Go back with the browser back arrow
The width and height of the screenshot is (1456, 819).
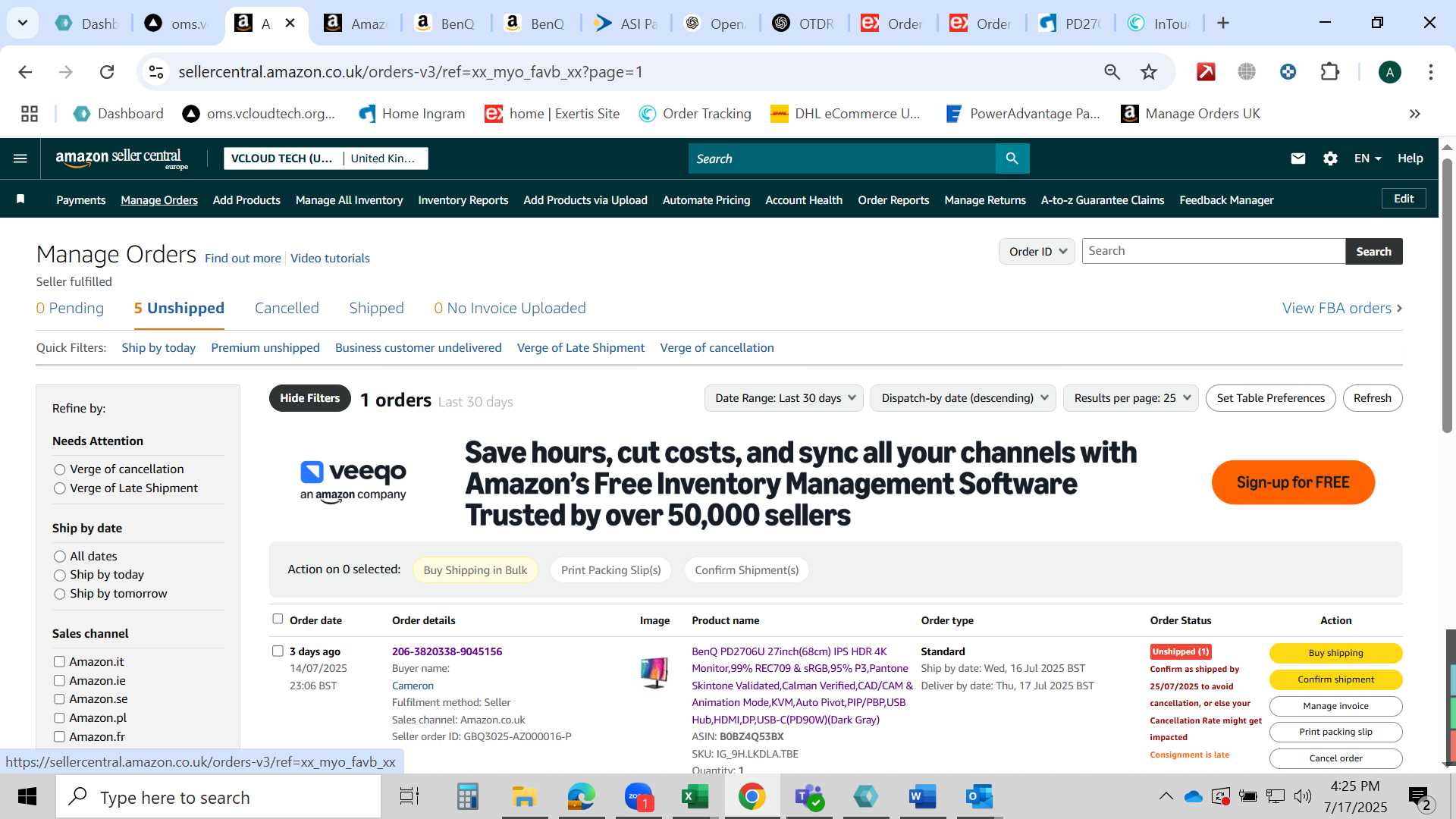click(x=25, y=72)
